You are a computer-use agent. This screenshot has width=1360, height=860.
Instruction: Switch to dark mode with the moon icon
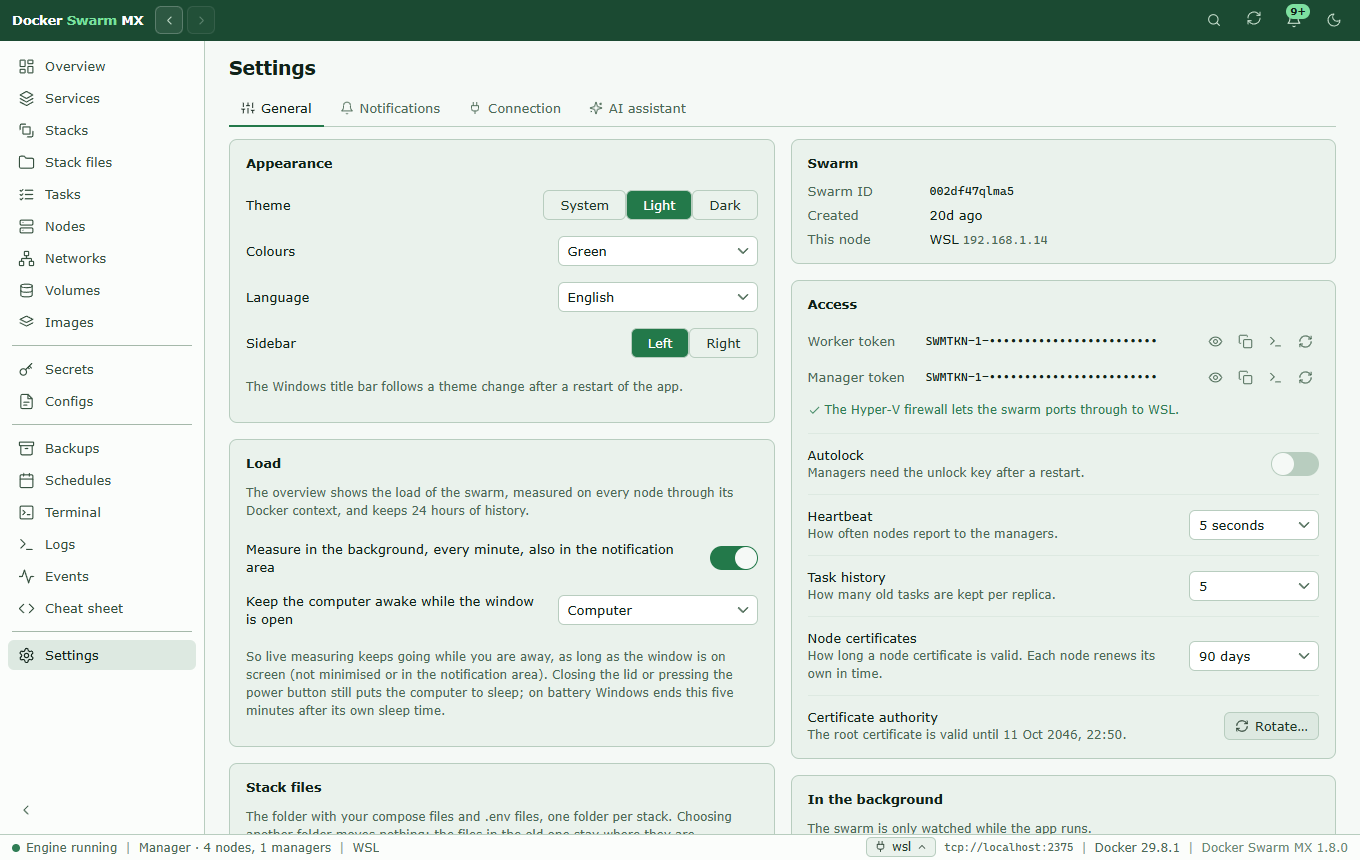point(1334,20)
